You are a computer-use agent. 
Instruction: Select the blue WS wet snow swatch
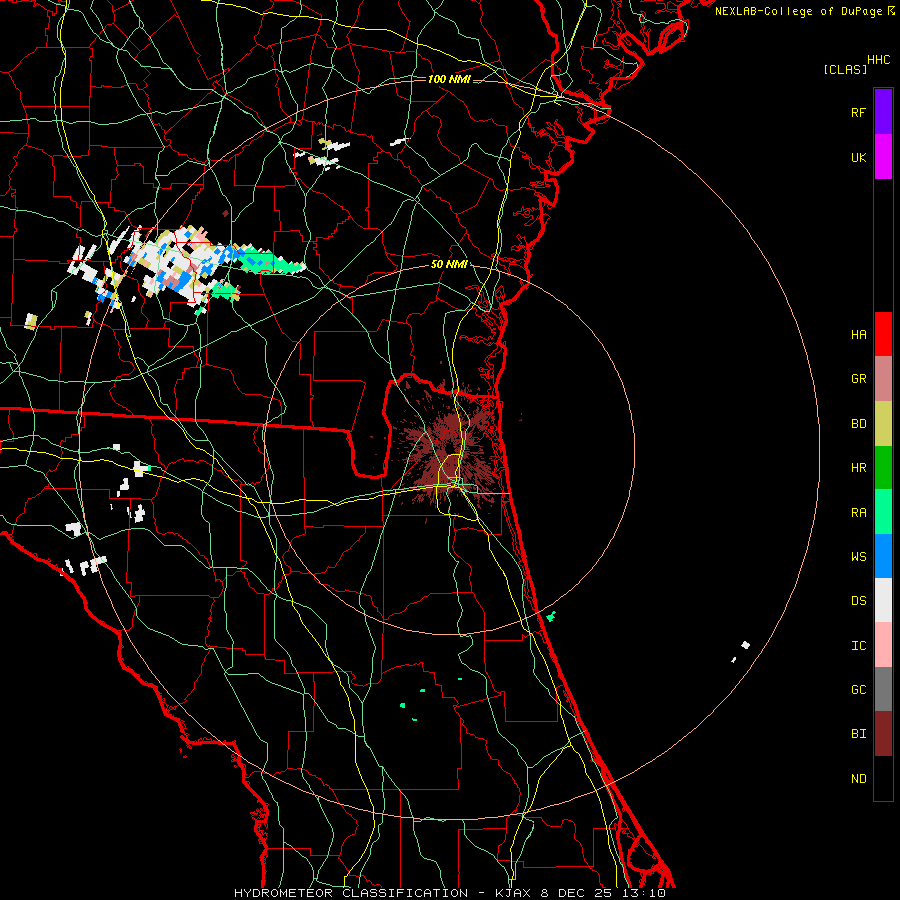[x=883, y=556]
